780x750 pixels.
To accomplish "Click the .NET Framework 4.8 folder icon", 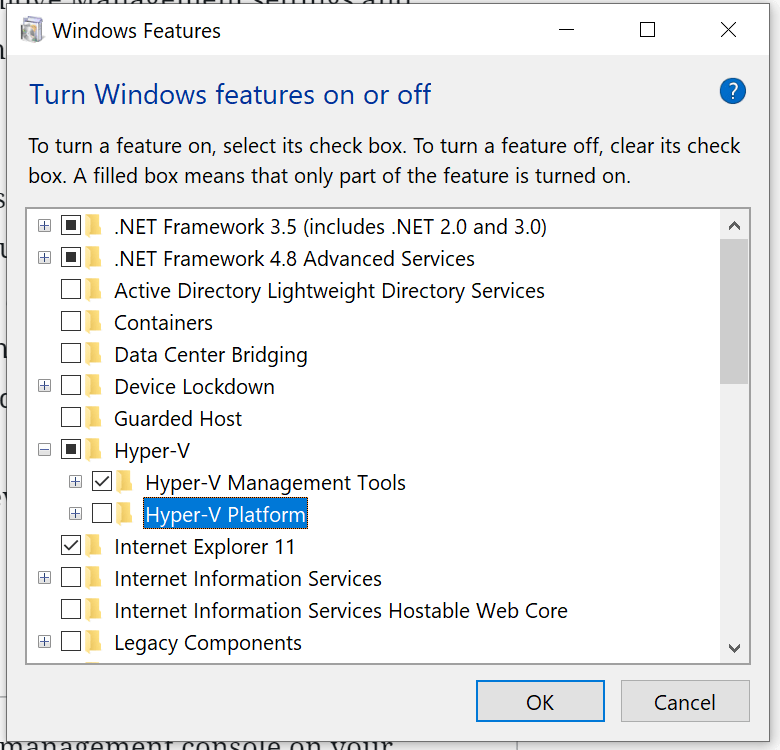I will click(x=93, y=258).
